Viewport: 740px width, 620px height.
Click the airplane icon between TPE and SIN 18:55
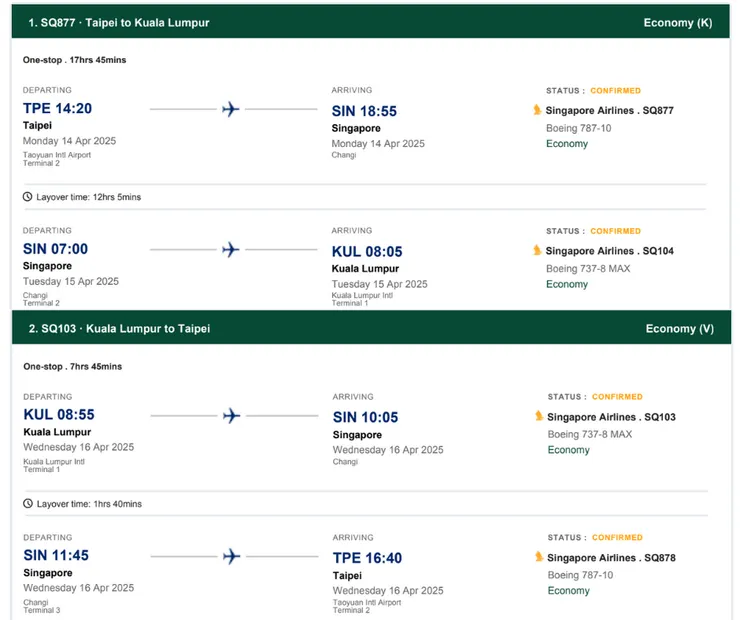pos(231,109)
